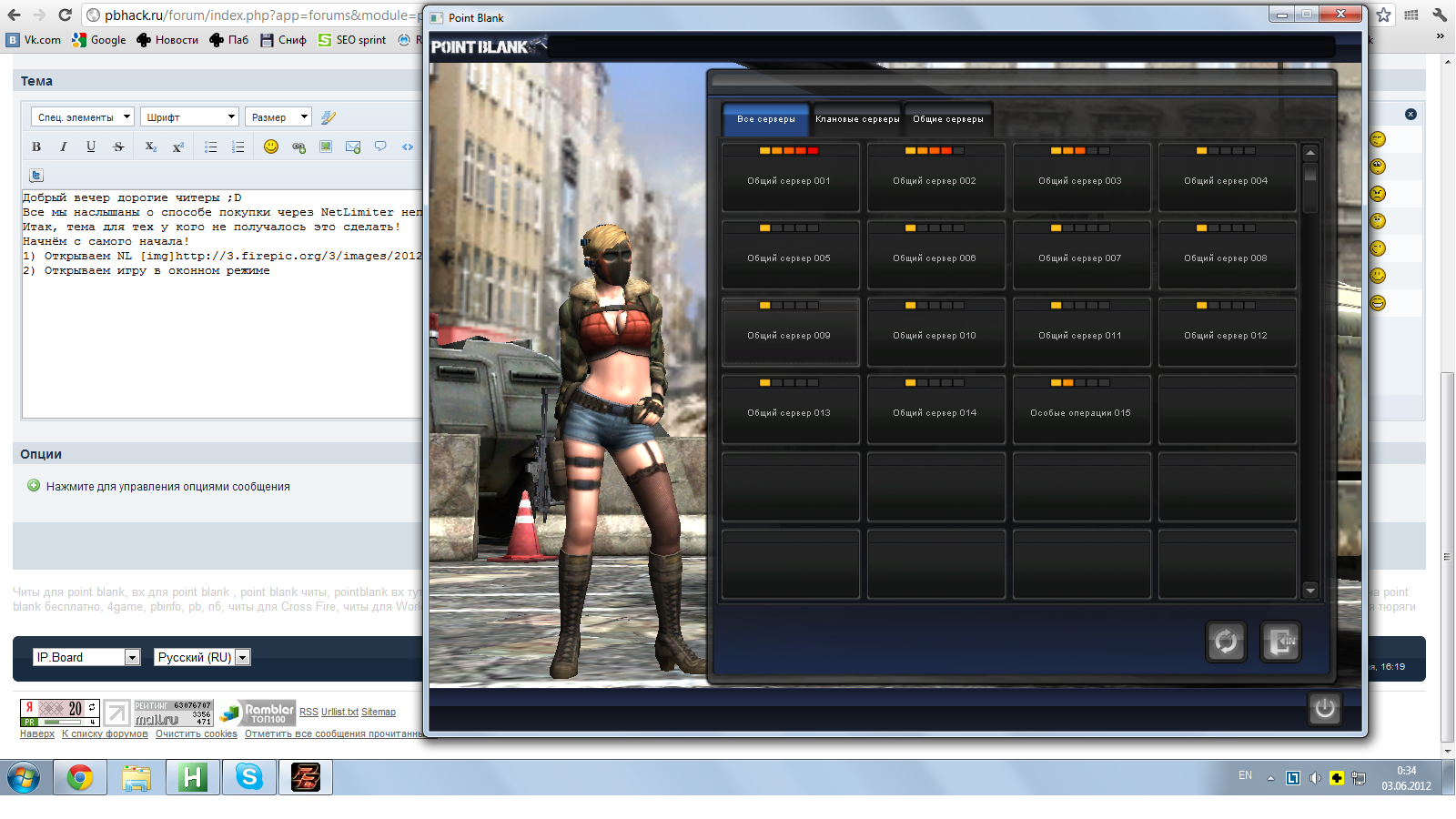Select Общий сервер 001
The image size is (1456, 819).
point(790,177)
